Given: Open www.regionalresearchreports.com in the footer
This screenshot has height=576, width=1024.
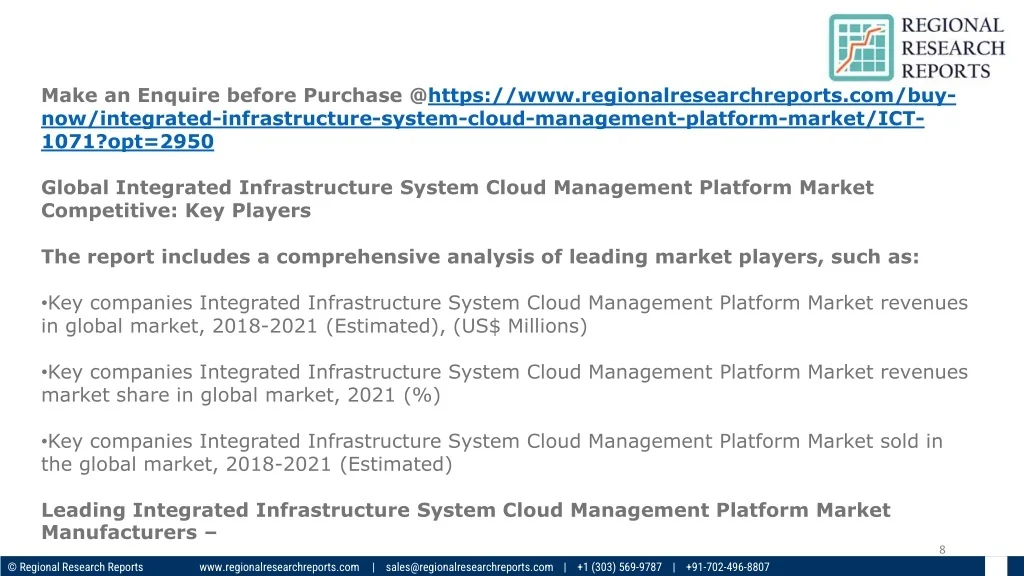Looking at the screenshot, I should (x=279, y=567).
